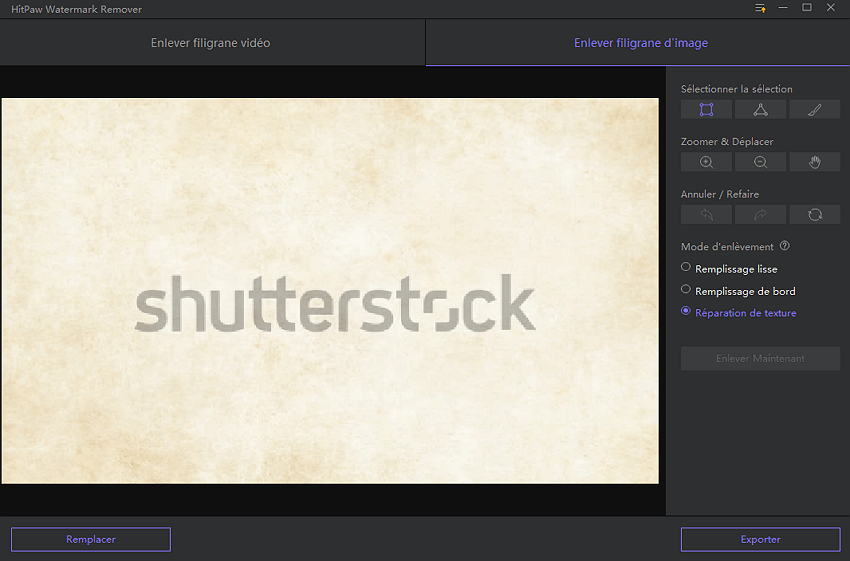Maximize the HitPaw window
850x561 pixels.
[807, 8]
